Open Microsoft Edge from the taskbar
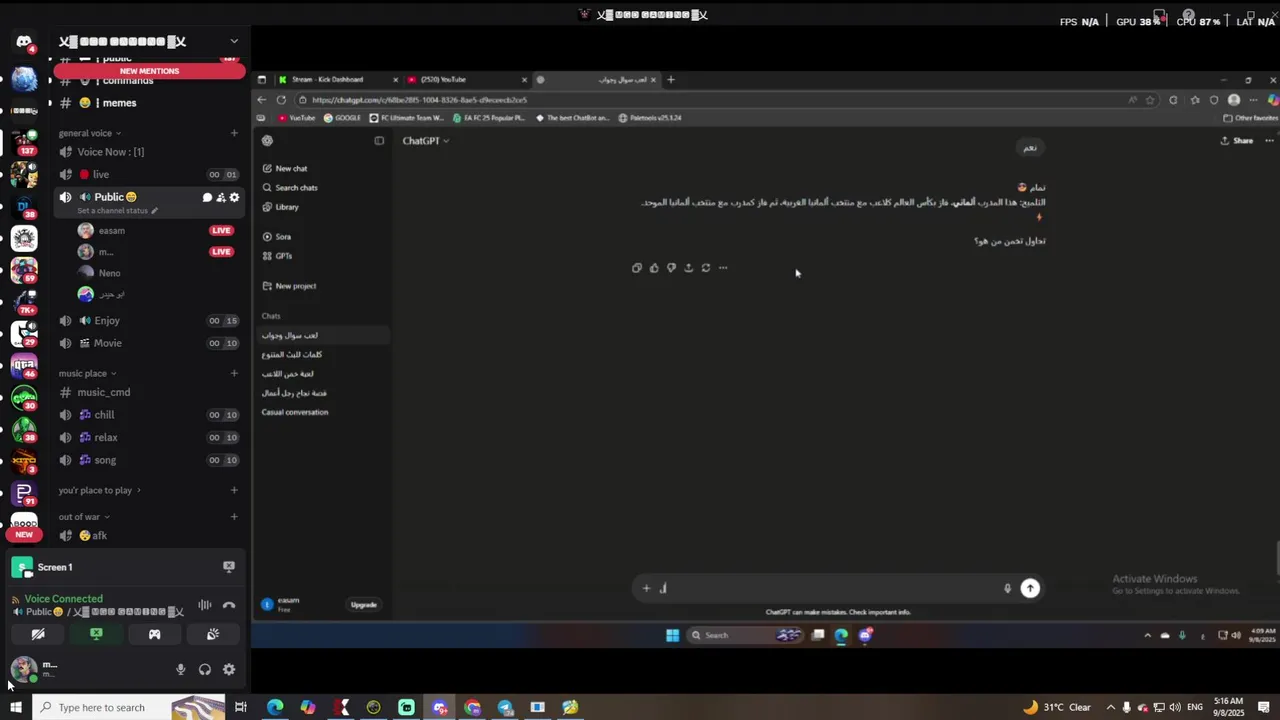This screenshot has height=720, width=1280. pos(275,708)
